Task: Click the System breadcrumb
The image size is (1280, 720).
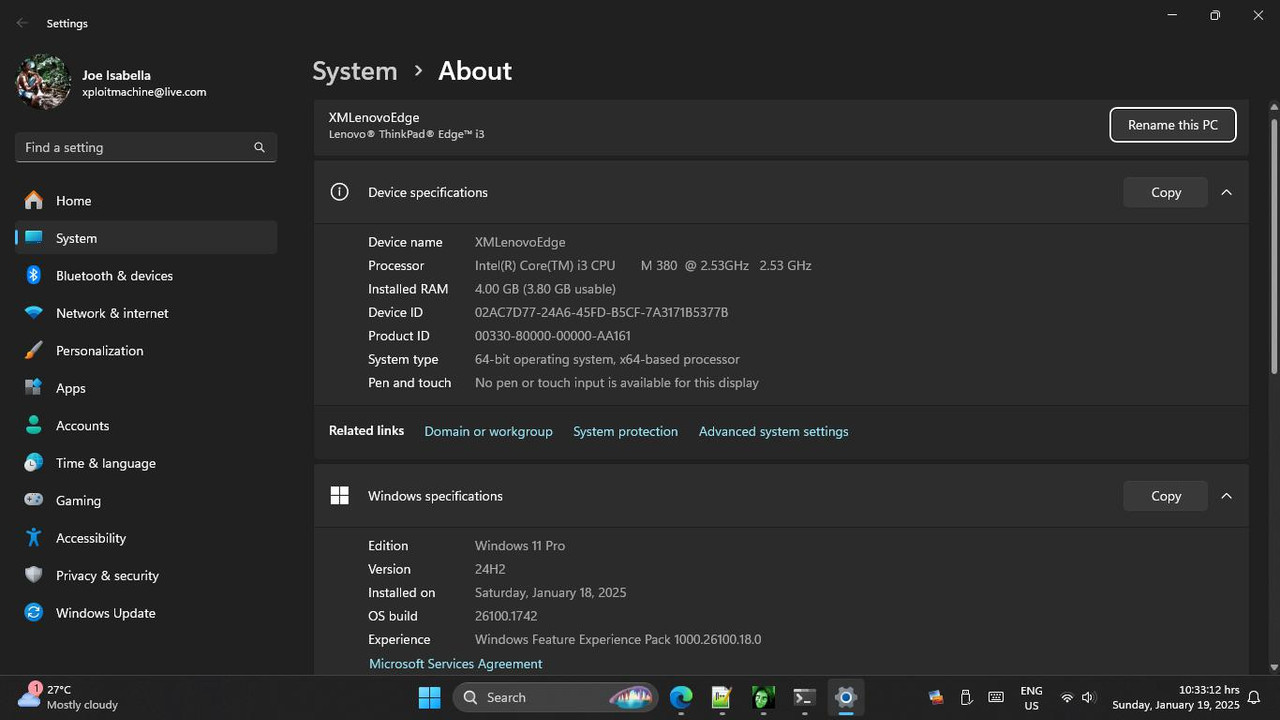Action: 354,70
